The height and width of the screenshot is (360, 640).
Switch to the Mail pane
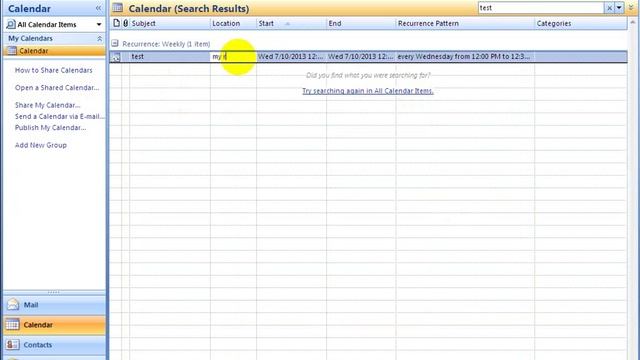pos(54,305)
